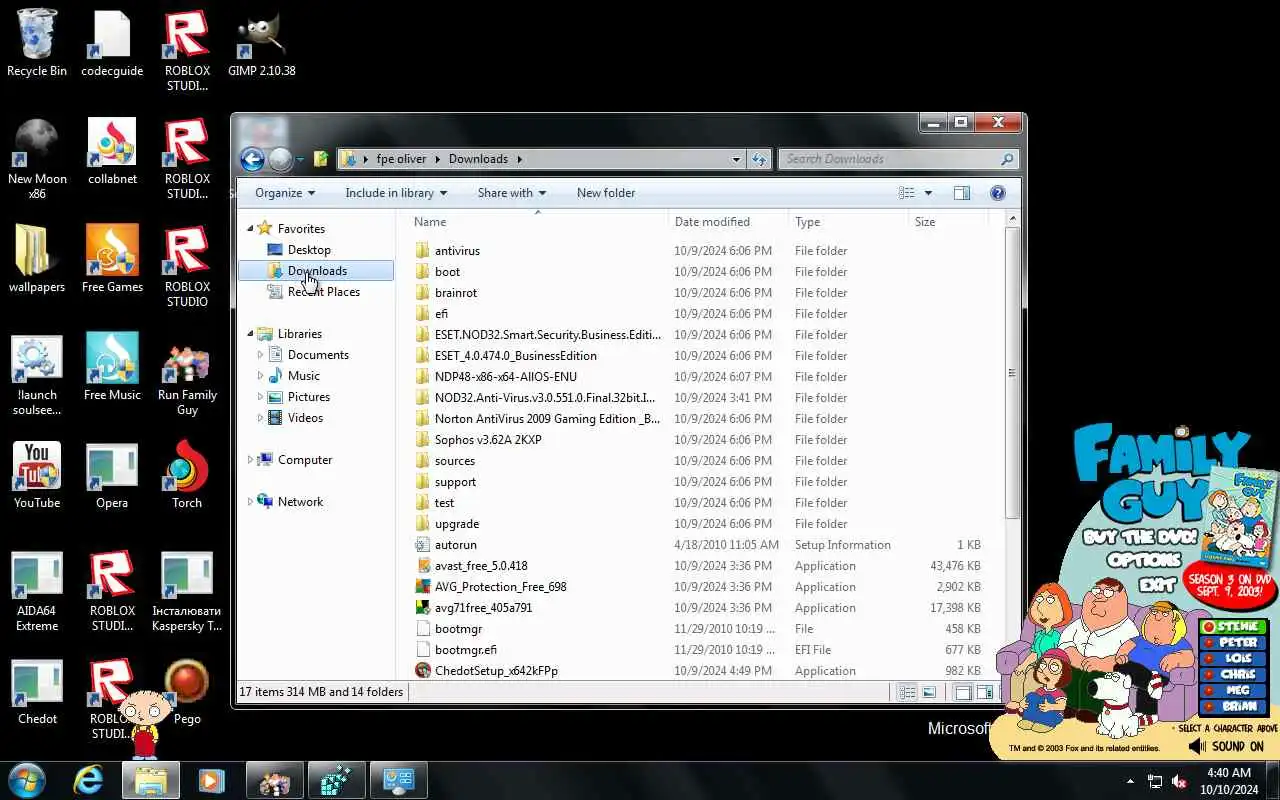Select the CHRIS character option

(x=1233, y=675)
